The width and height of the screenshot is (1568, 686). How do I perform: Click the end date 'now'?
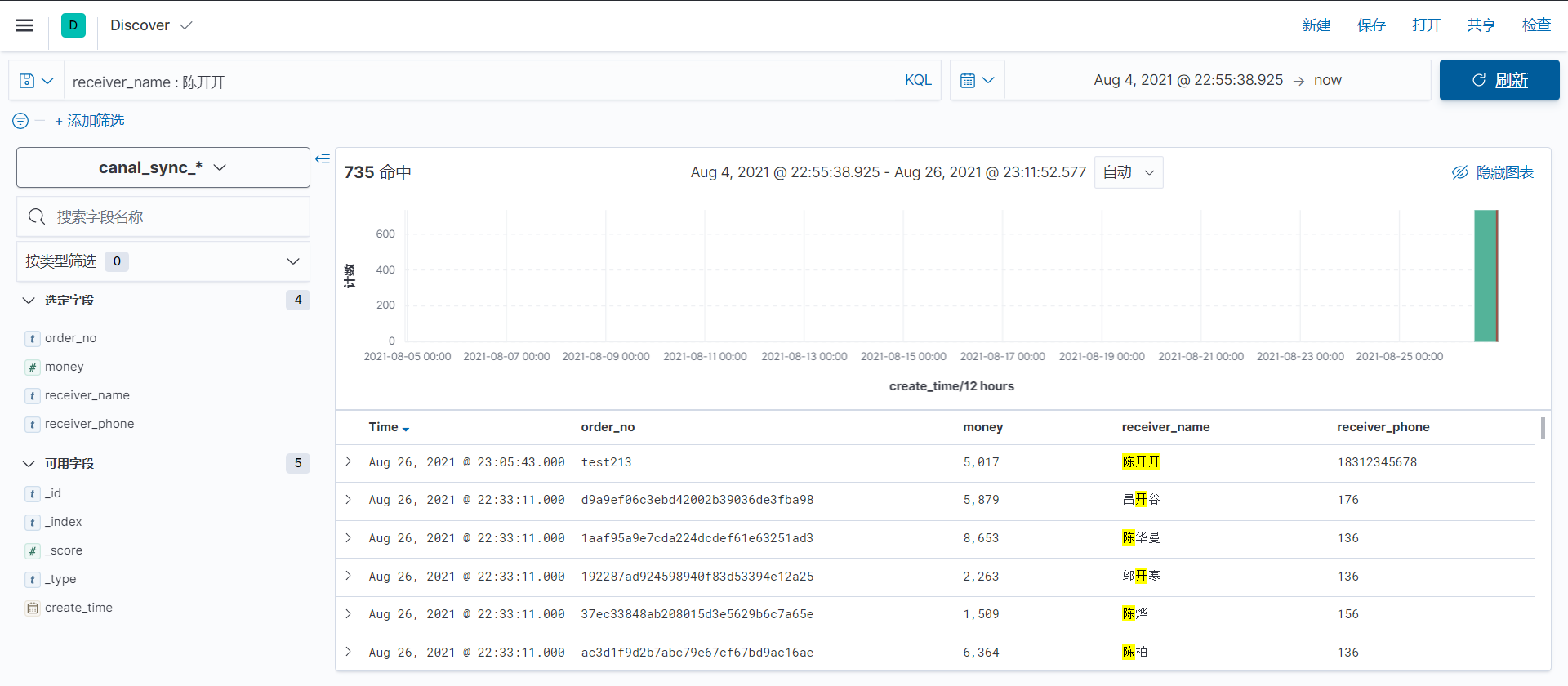tap(1328, 80)
